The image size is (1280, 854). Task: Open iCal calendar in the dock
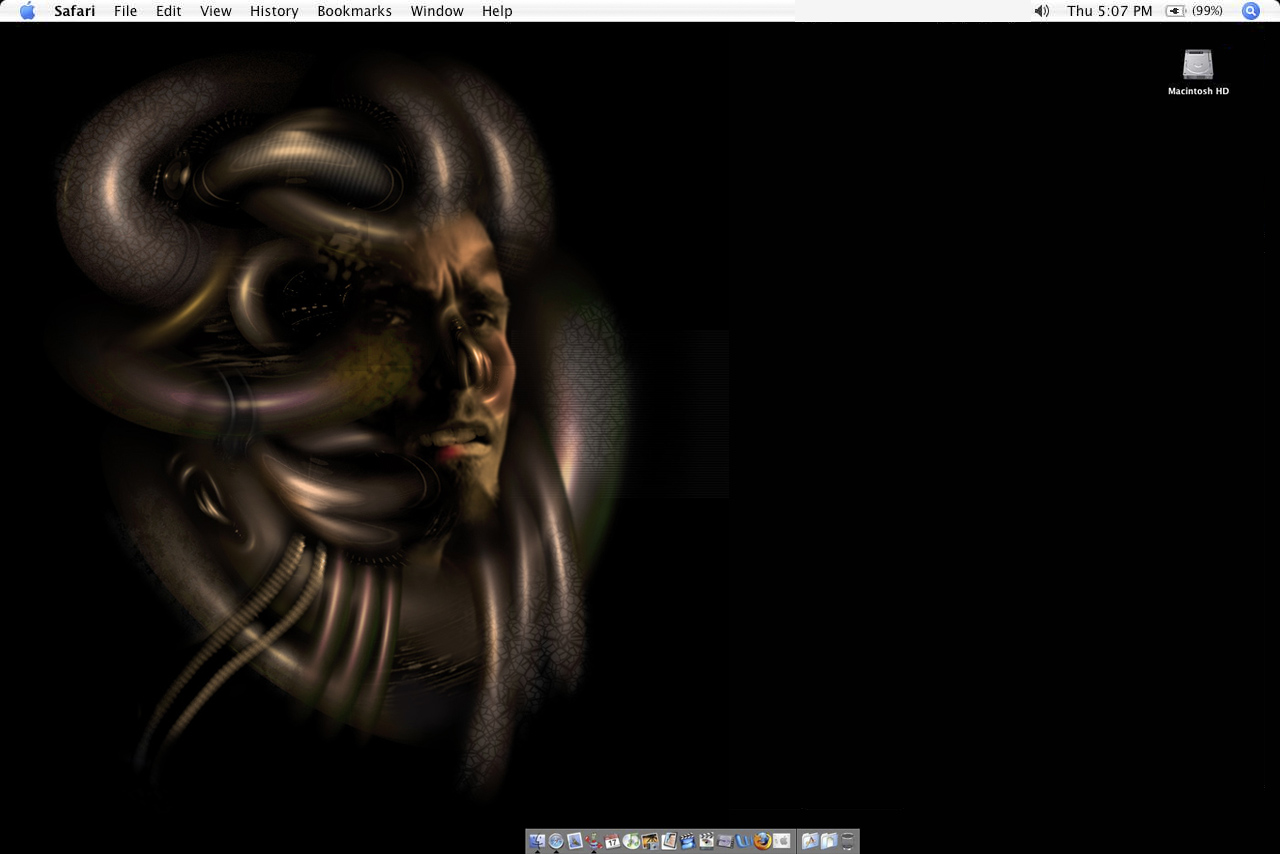tap(612, 841)
